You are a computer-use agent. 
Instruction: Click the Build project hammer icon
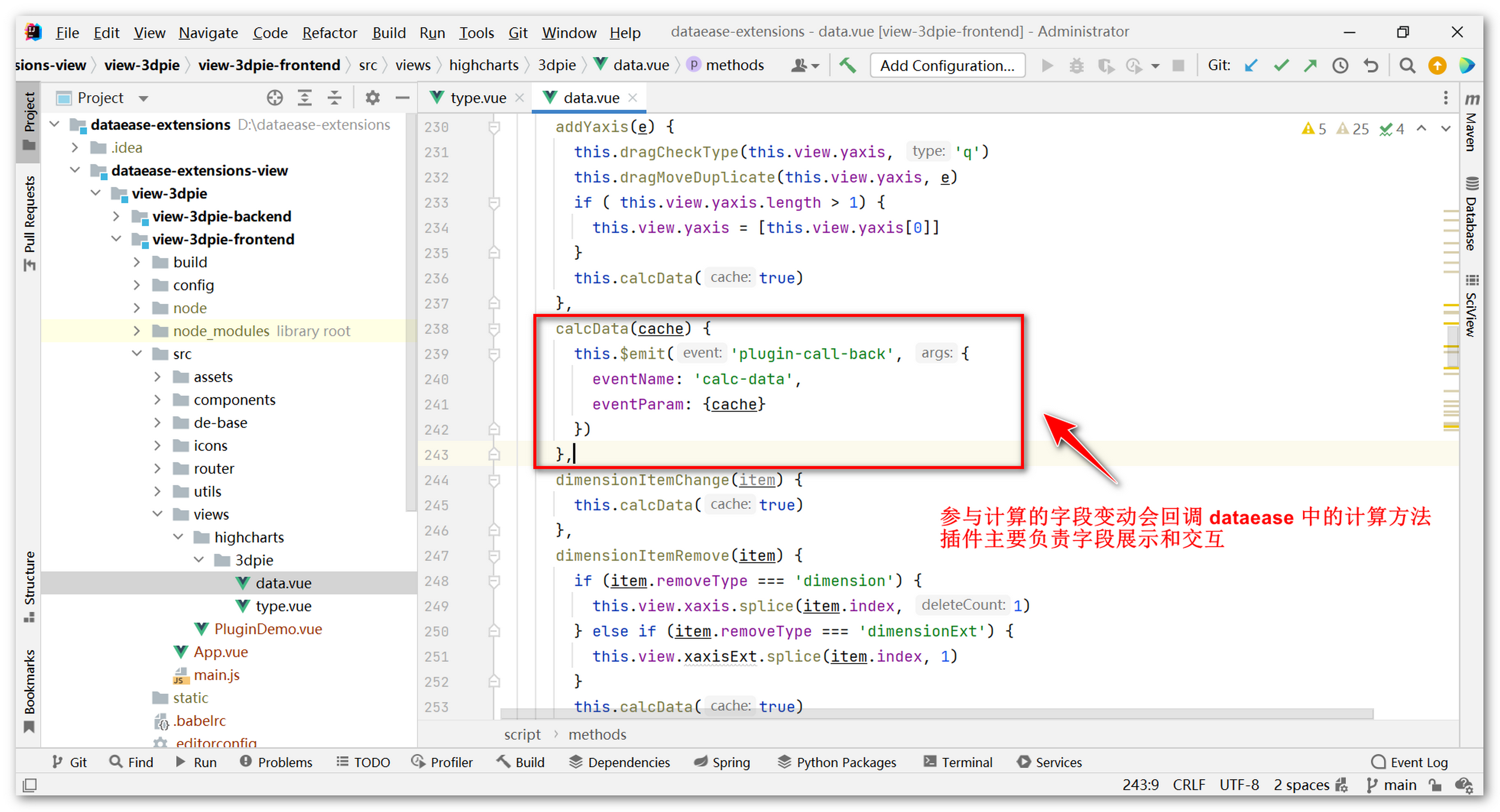(847, 65)
